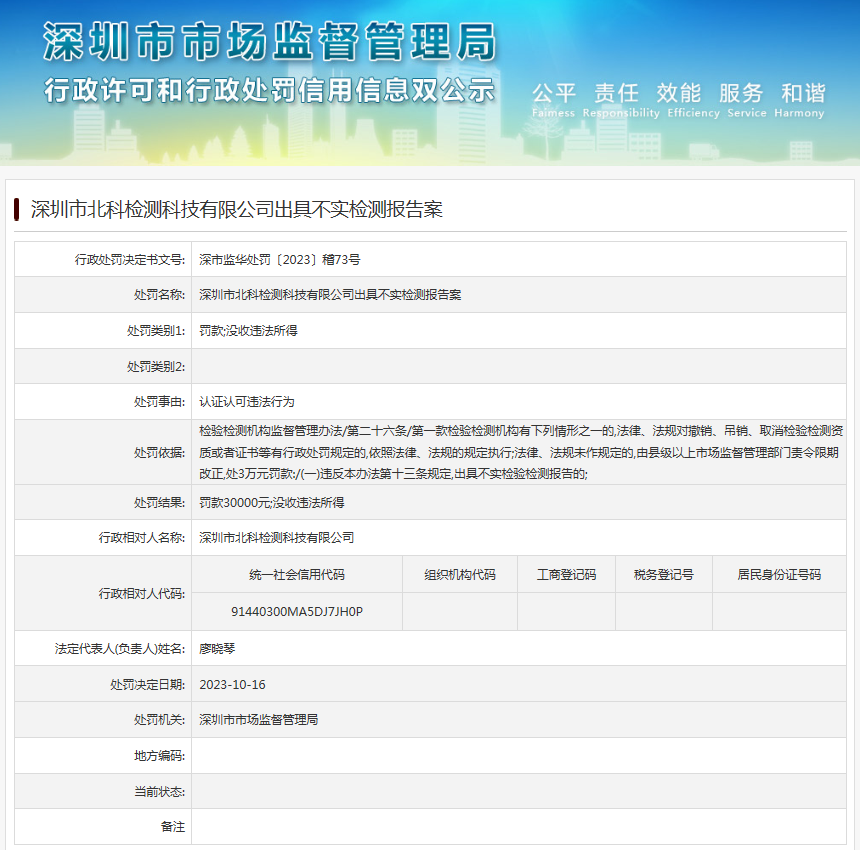Click the decision date 2023-10-16
The width and height of the screenshot is (860, 850).
232,684
